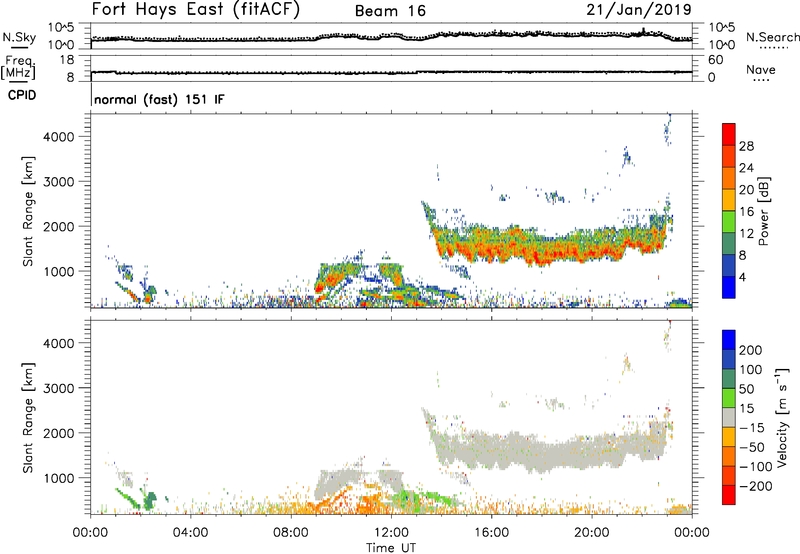This screenshot has width=800, height=554.
Task: Click the grey segment of the velocity color bar
Action: pos(729,417)
